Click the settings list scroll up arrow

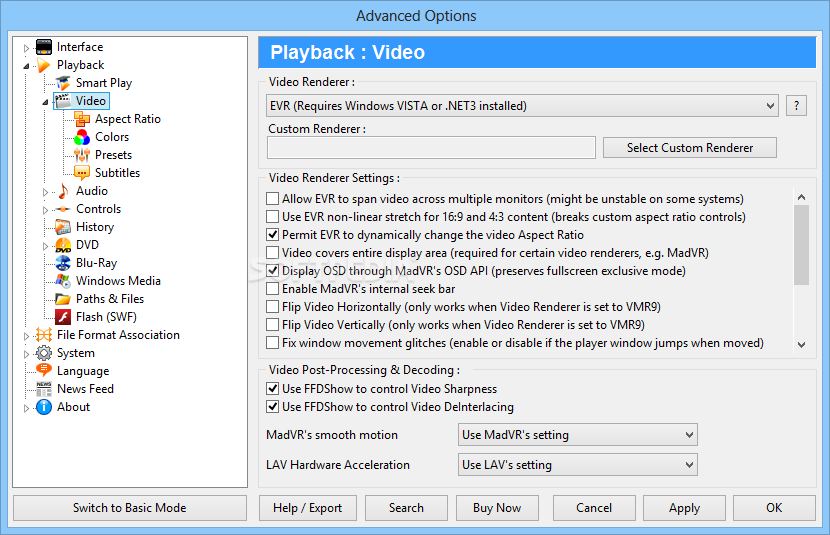pos(801,197)
